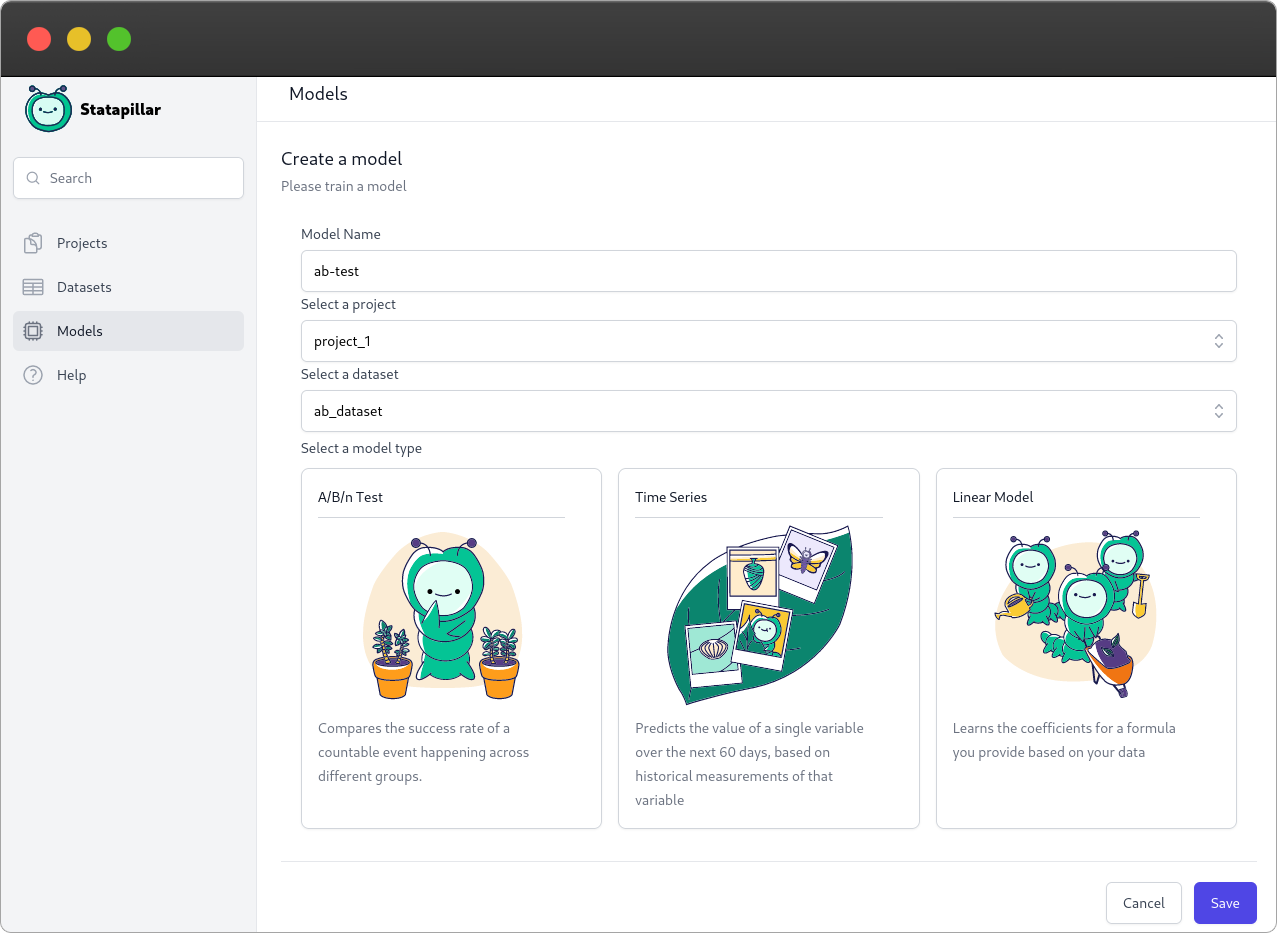Click the Statapillar caterpillar logo
Image resolution: width=1277 pixels, height=933 pixels.
(48, 109)
